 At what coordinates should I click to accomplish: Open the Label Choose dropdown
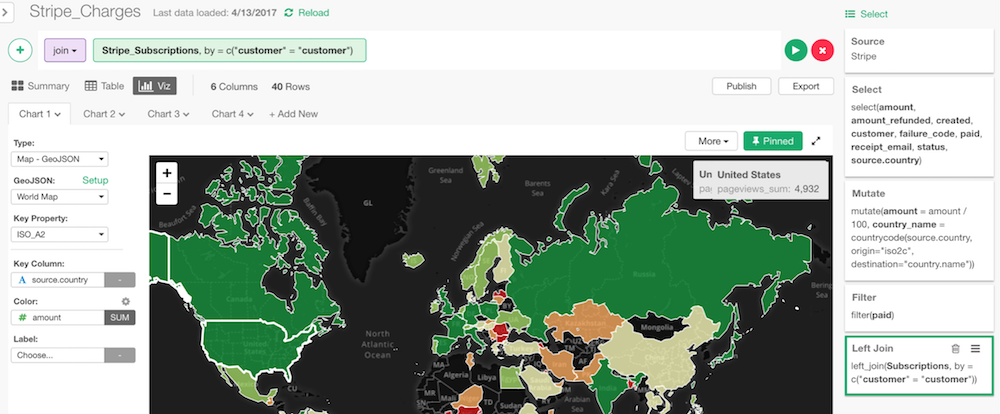pyautogui.click(x=57, y=355)
